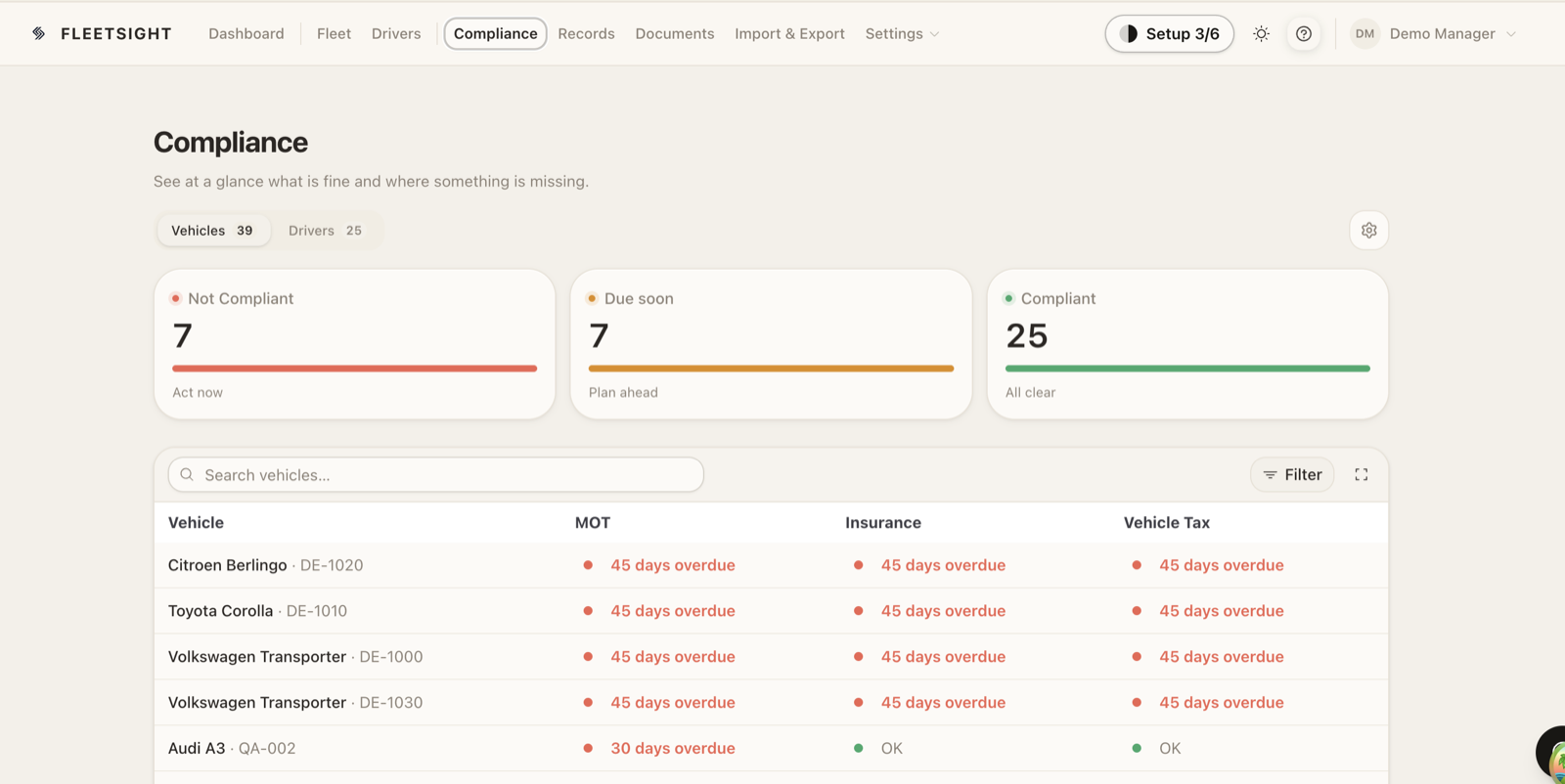This screenshot has width=1565, height=784.
Task: Sort by the MOT column header
Action: pos(593,523)
